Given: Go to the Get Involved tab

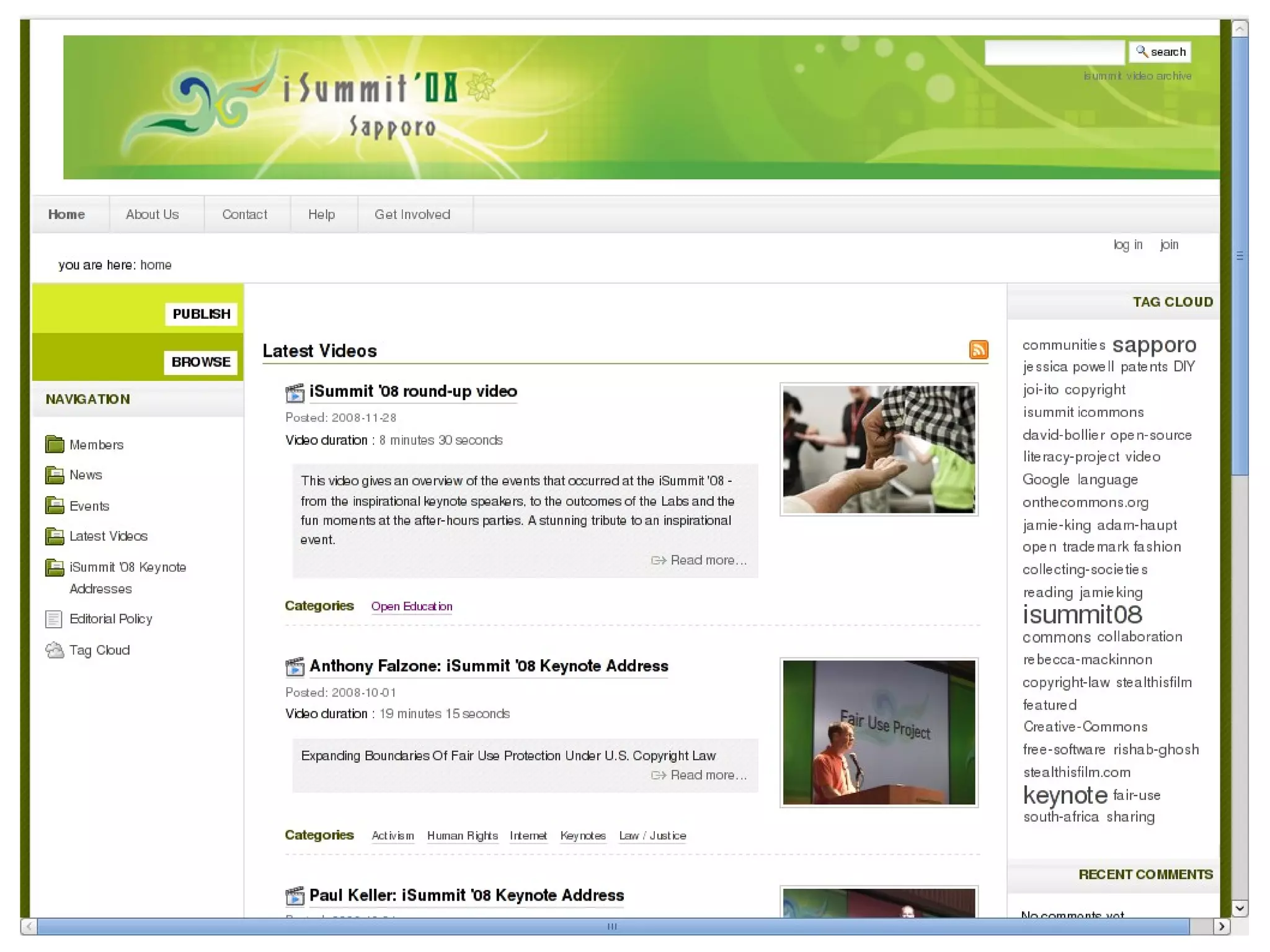Looking at the screenshot, I should point(412,215).
